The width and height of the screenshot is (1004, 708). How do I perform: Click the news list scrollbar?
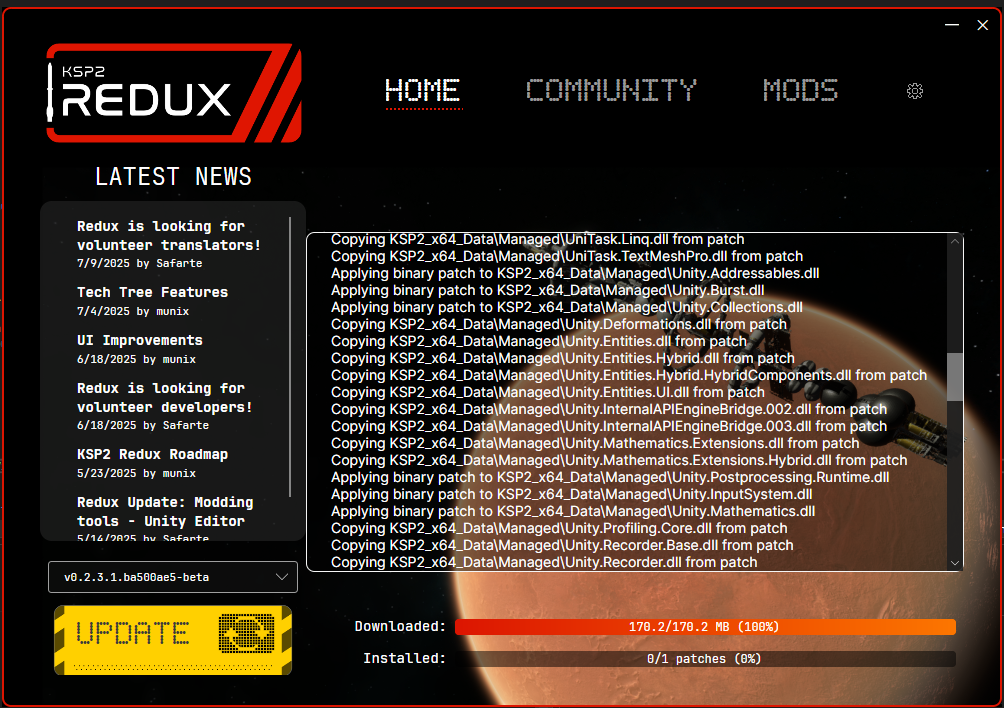[290, 357]
